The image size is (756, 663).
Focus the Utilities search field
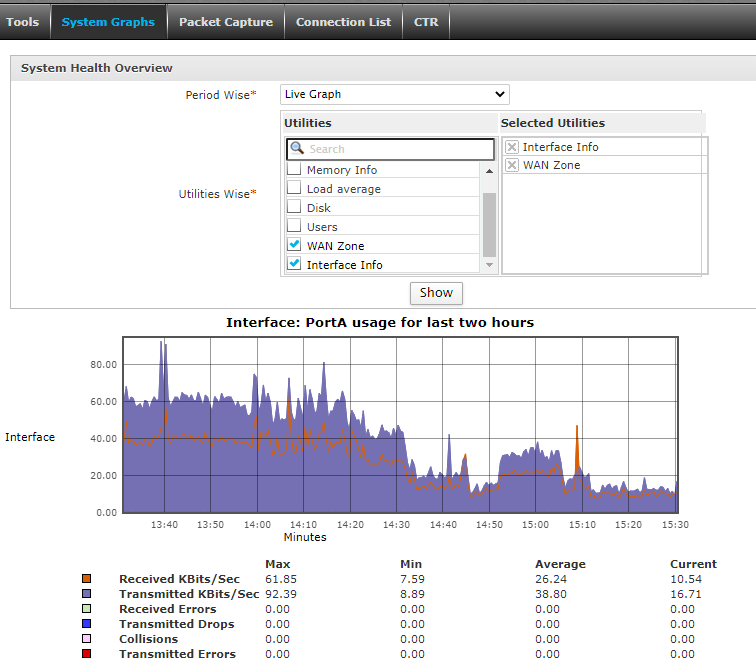(x=398, y=149)
